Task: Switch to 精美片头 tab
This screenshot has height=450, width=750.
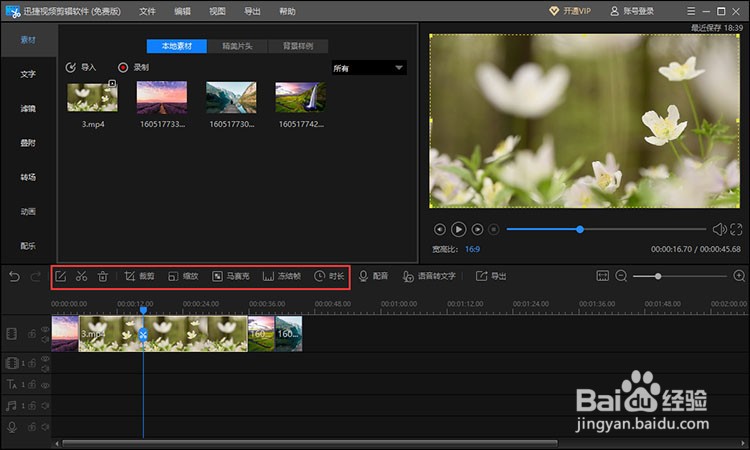Action: [237, 46]
